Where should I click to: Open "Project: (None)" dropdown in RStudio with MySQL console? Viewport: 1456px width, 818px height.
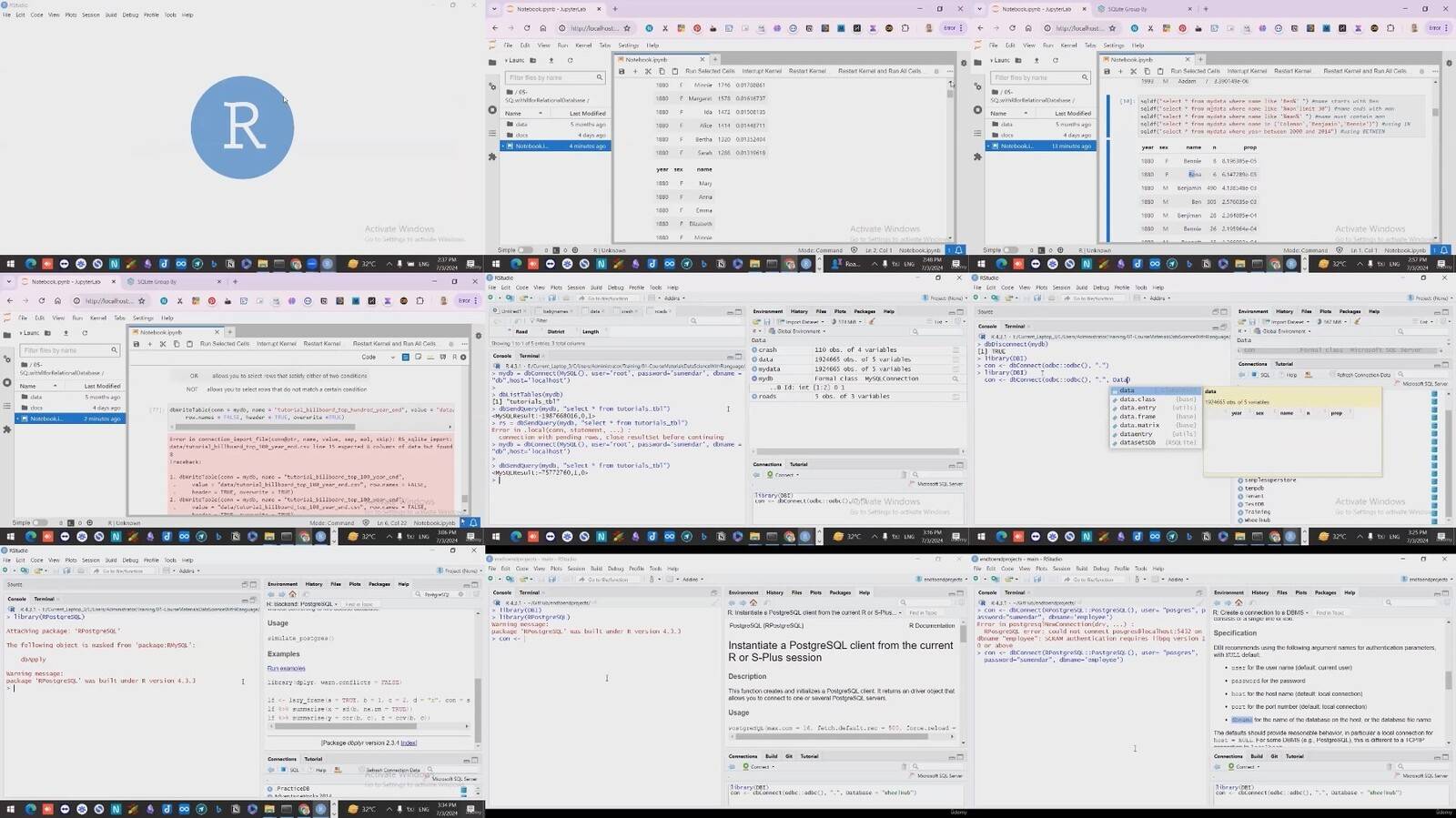[x=945, y=298]
